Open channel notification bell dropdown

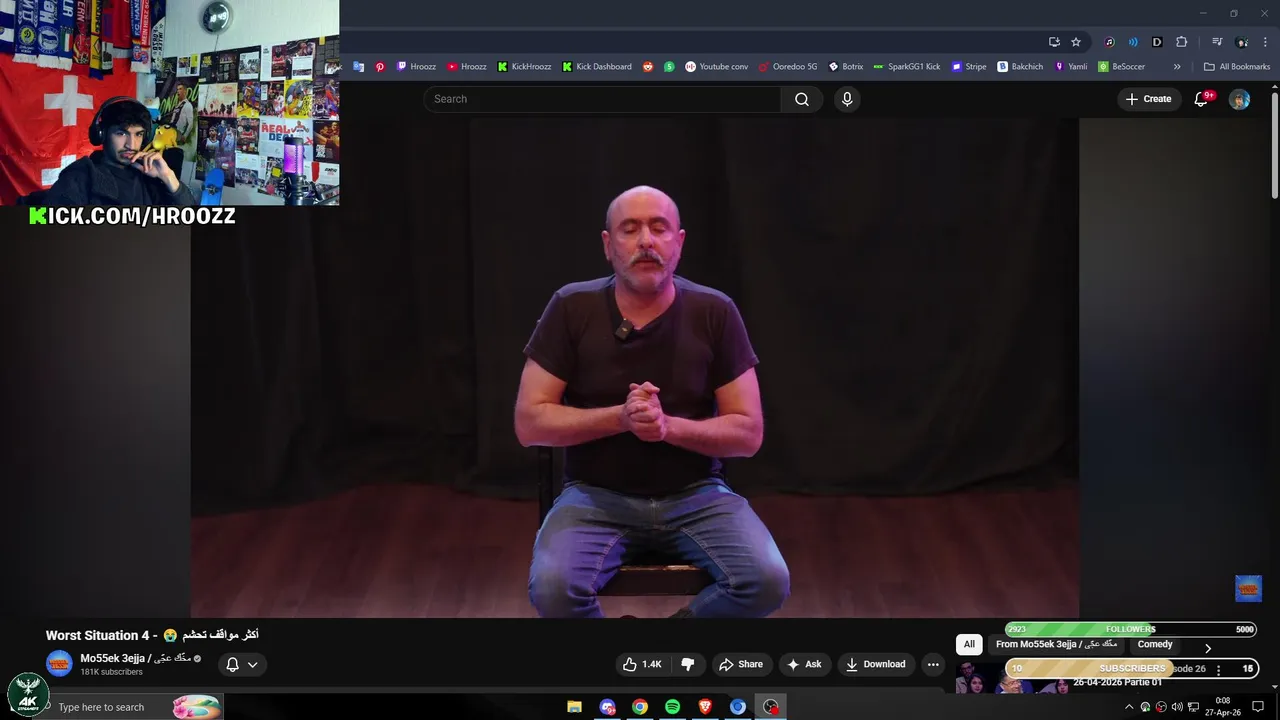pyautogui.click(x=242, y=664)
